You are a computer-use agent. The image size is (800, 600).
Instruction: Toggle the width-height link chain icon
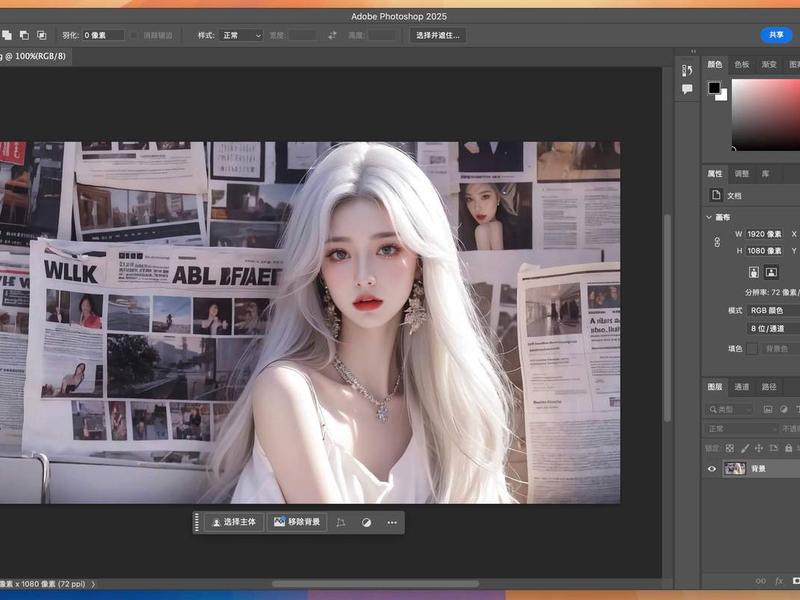717,242
